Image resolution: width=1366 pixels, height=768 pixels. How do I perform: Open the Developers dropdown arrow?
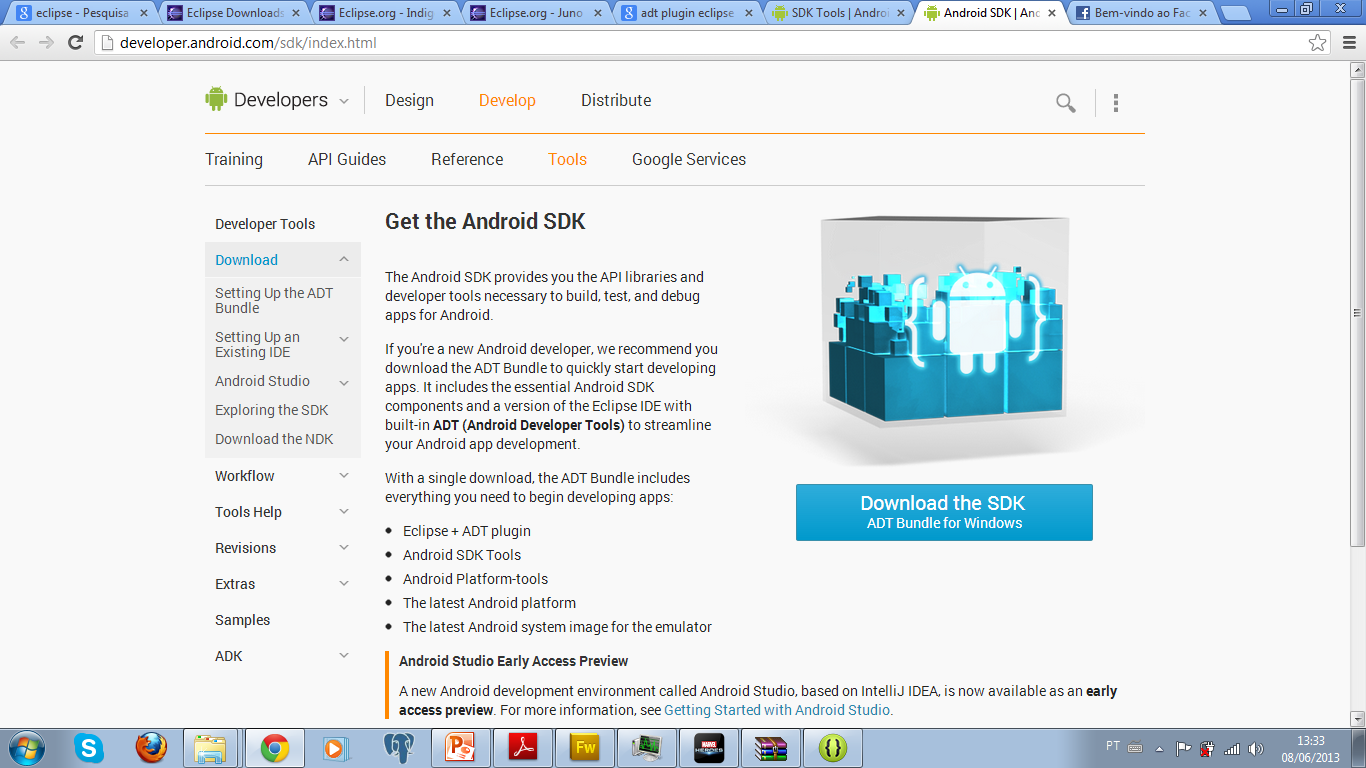(344, 101)
